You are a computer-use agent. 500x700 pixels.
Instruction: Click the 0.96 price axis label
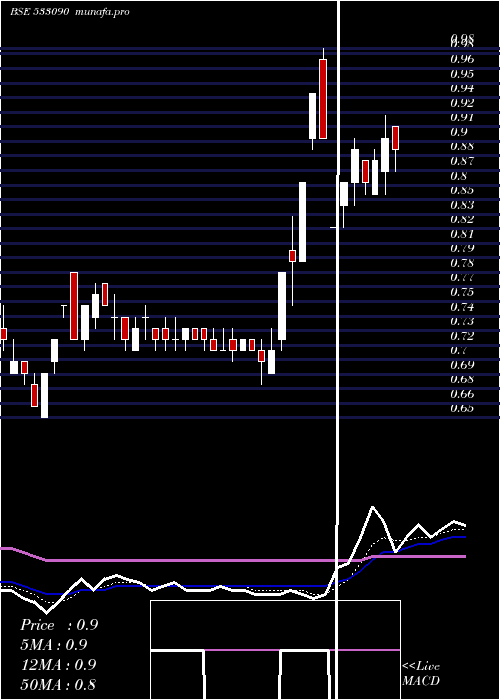462,58
